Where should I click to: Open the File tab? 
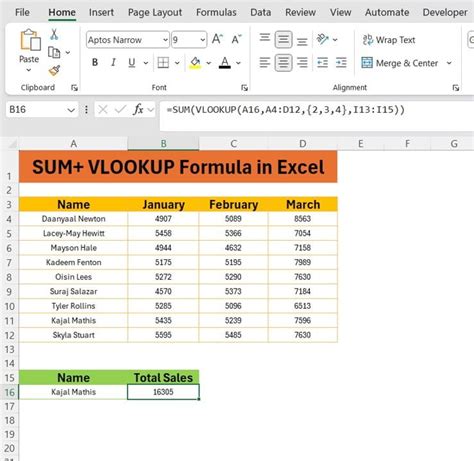(x=22, y=12)
